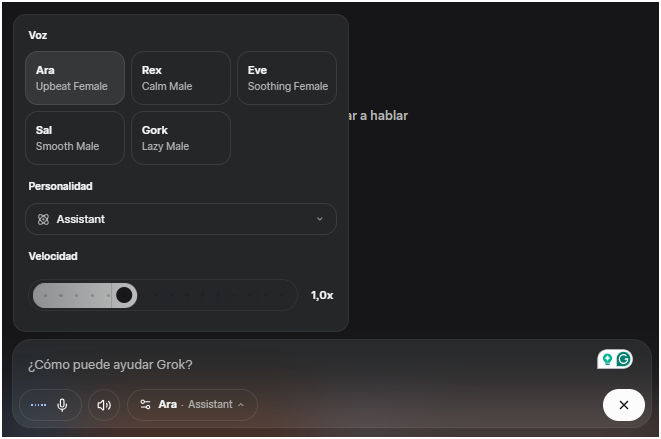The height and width of the screenshot is (439, 661).
Task: Click the microphone icon
Action: click(62, 405)
